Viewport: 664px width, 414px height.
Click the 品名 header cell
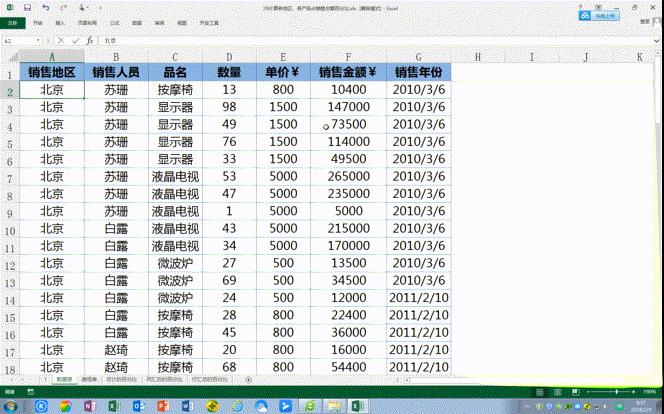[x=175, y=72]
